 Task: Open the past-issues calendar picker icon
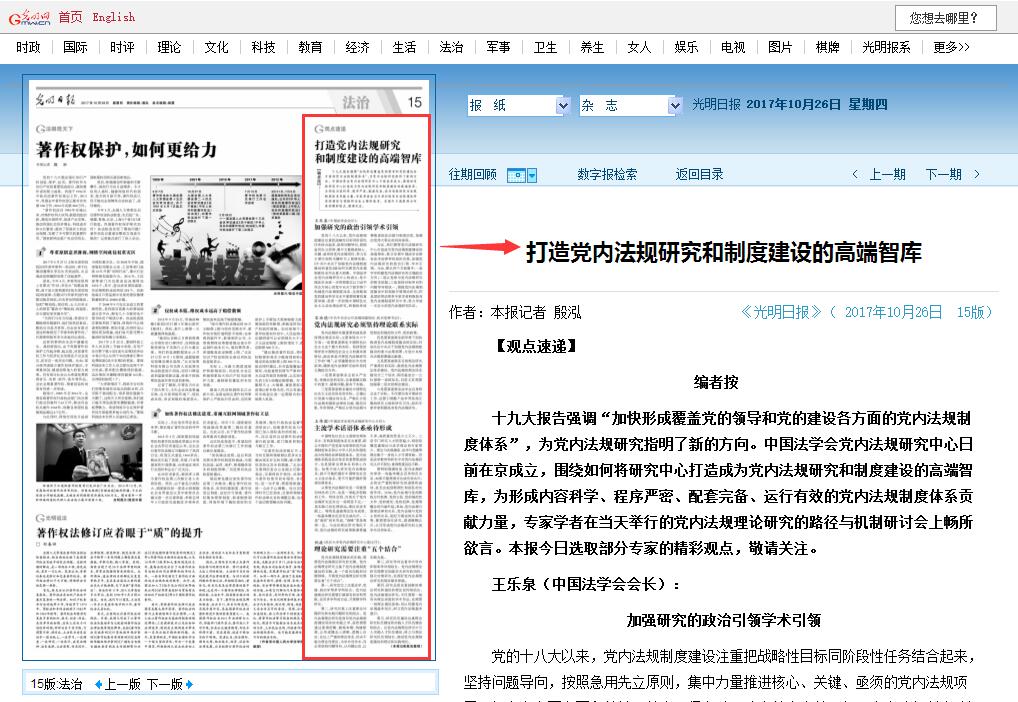(x=521, y=175)
